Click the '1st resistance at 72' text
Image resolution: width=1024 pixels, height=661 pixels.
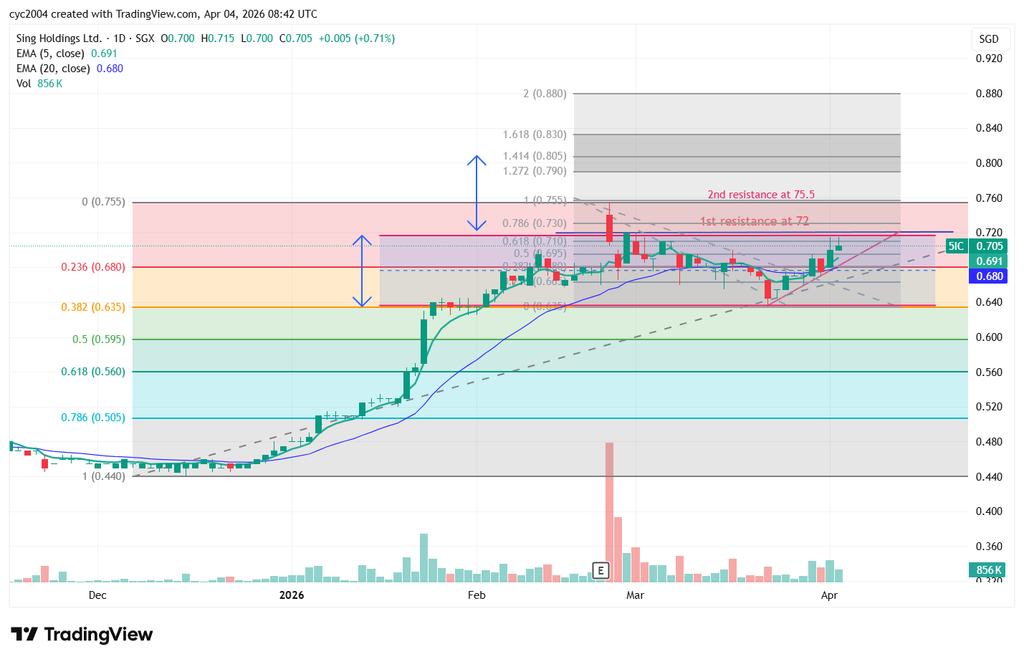tap(754, 221)
